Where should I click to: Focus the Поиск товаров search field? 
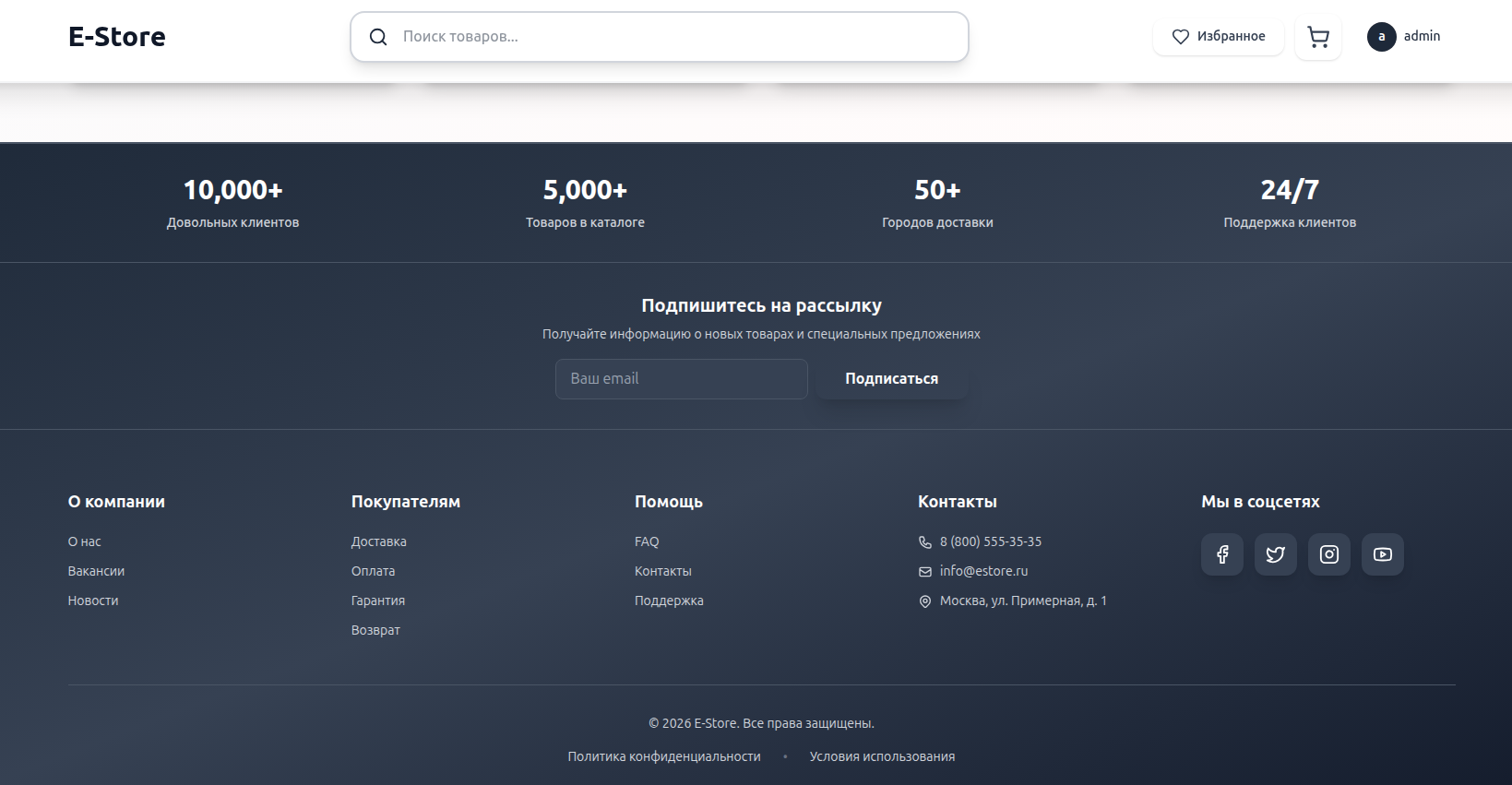pos(660,37)
